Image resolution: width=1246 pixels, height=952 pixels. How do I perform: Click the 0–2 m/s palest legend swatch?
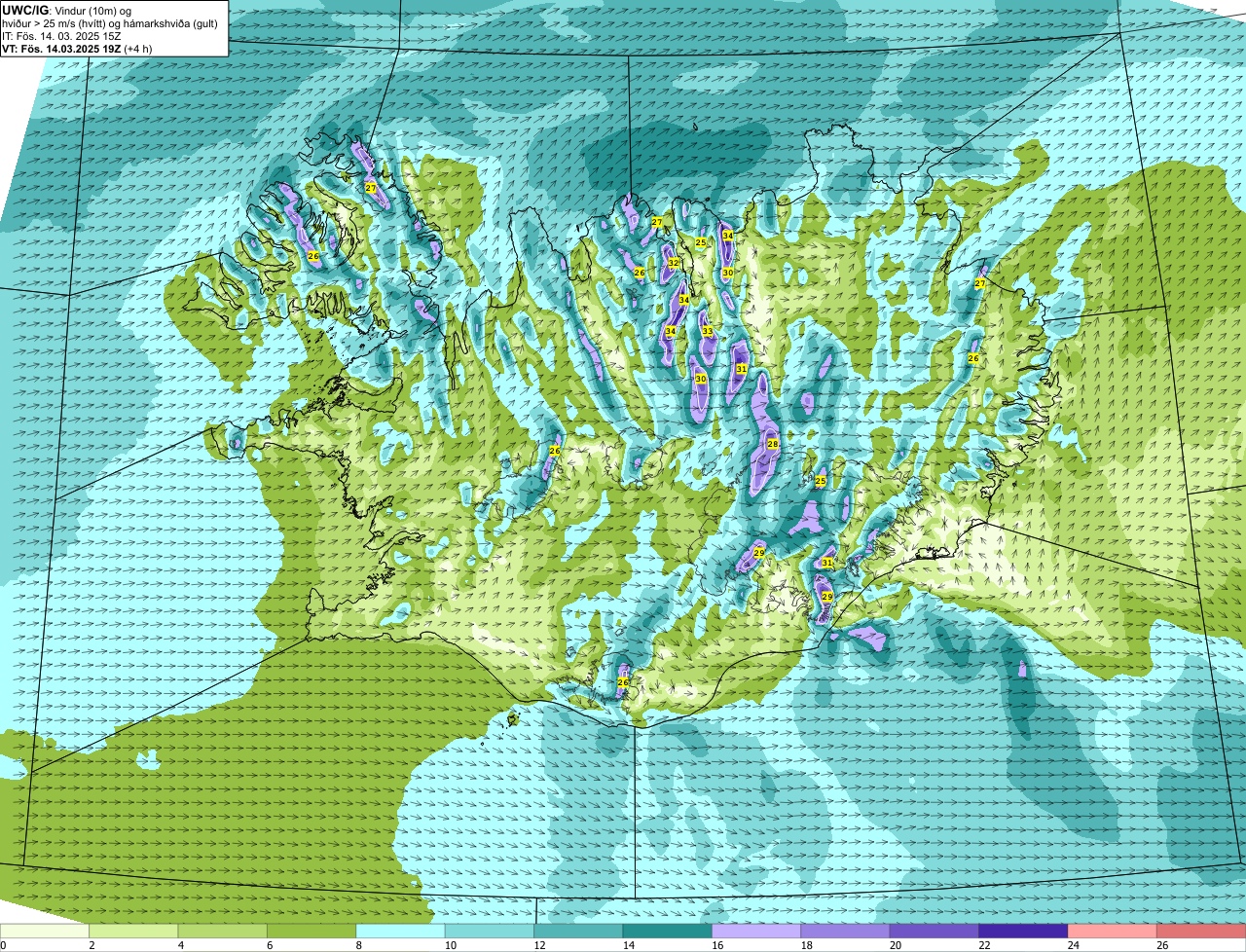(x=46, y=932)
